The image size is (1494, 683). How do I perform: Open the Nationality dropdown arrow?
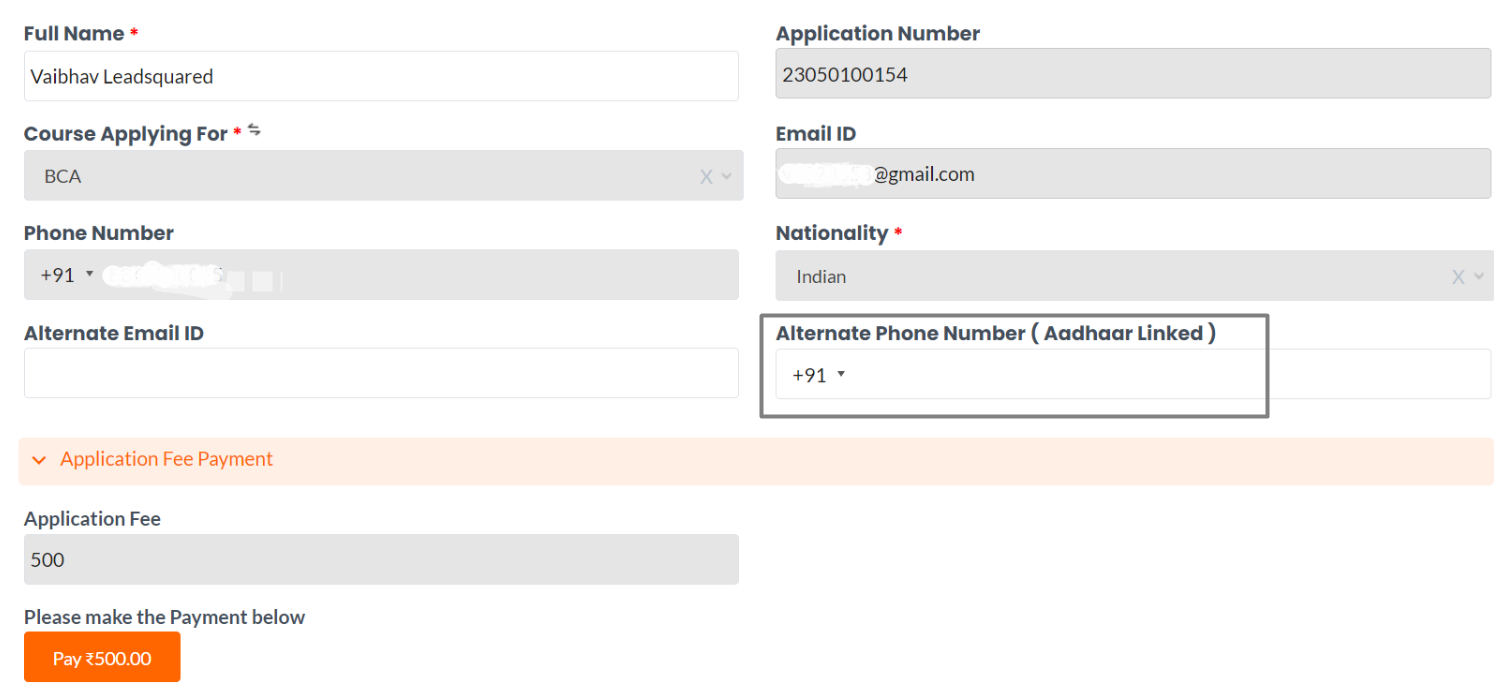1479,277
